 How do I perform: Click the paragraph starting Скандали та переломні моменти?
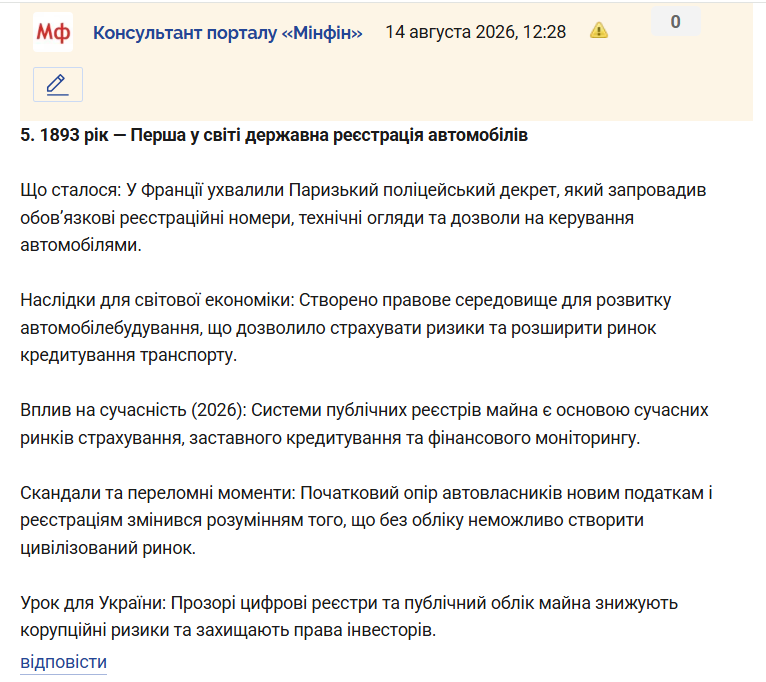coord(366,520)
